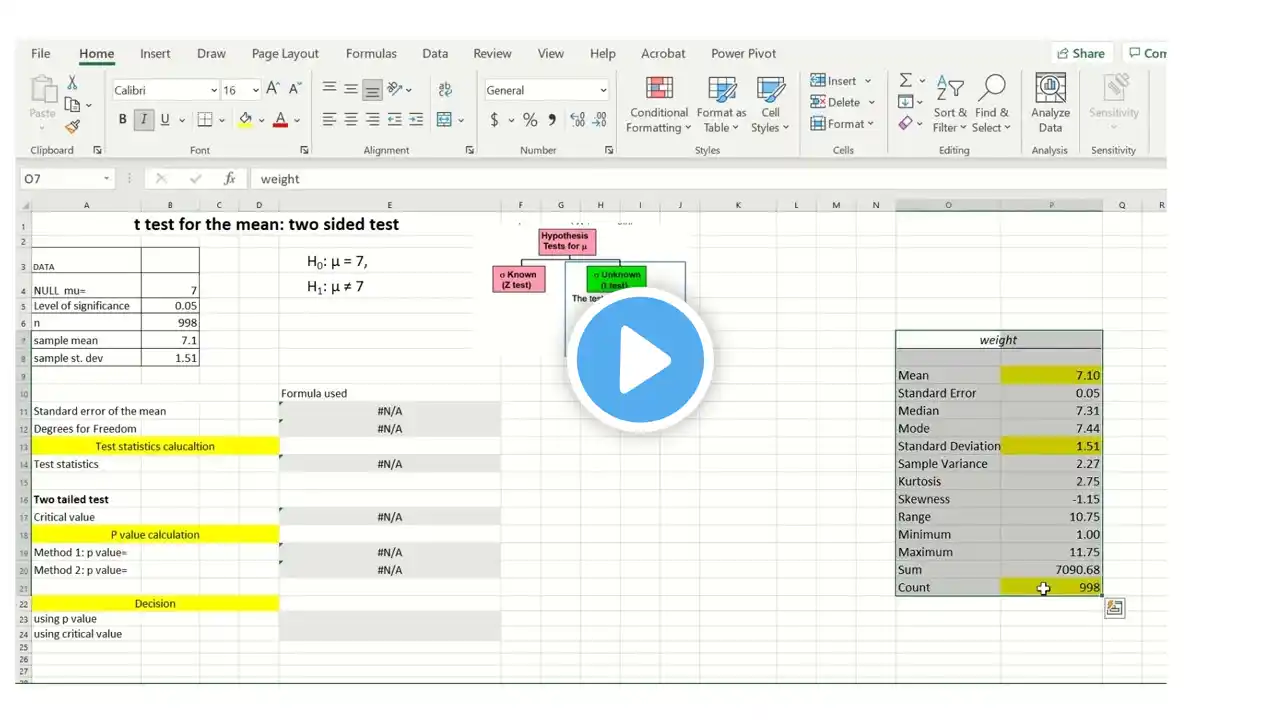Switch to the Insert tab
Image resolution: width=1280 pixels, height=720 pixels.
click(x=155, y=54)
